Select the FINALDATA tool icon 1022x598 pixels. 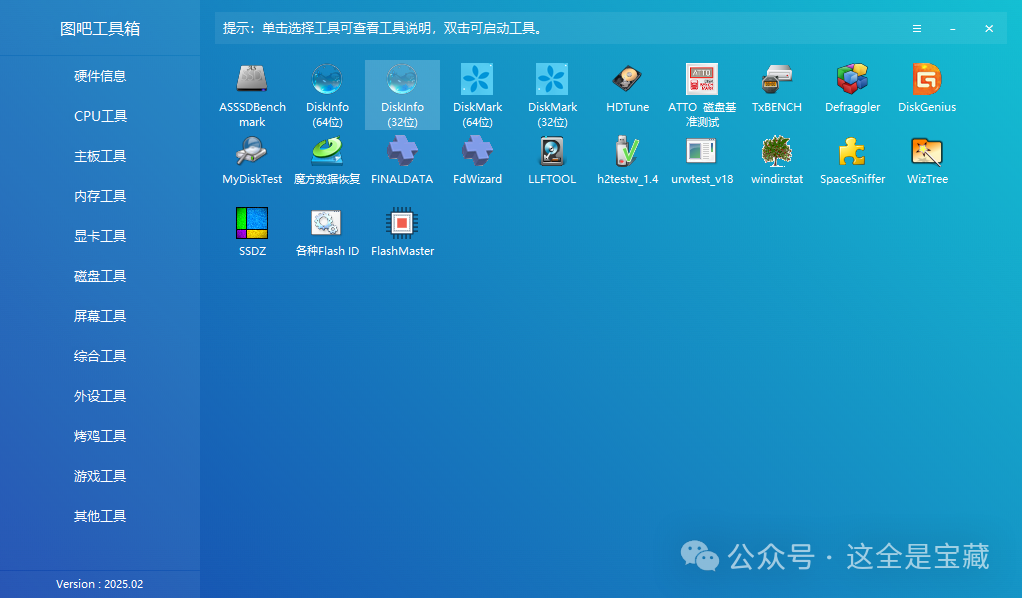(402, 151)
